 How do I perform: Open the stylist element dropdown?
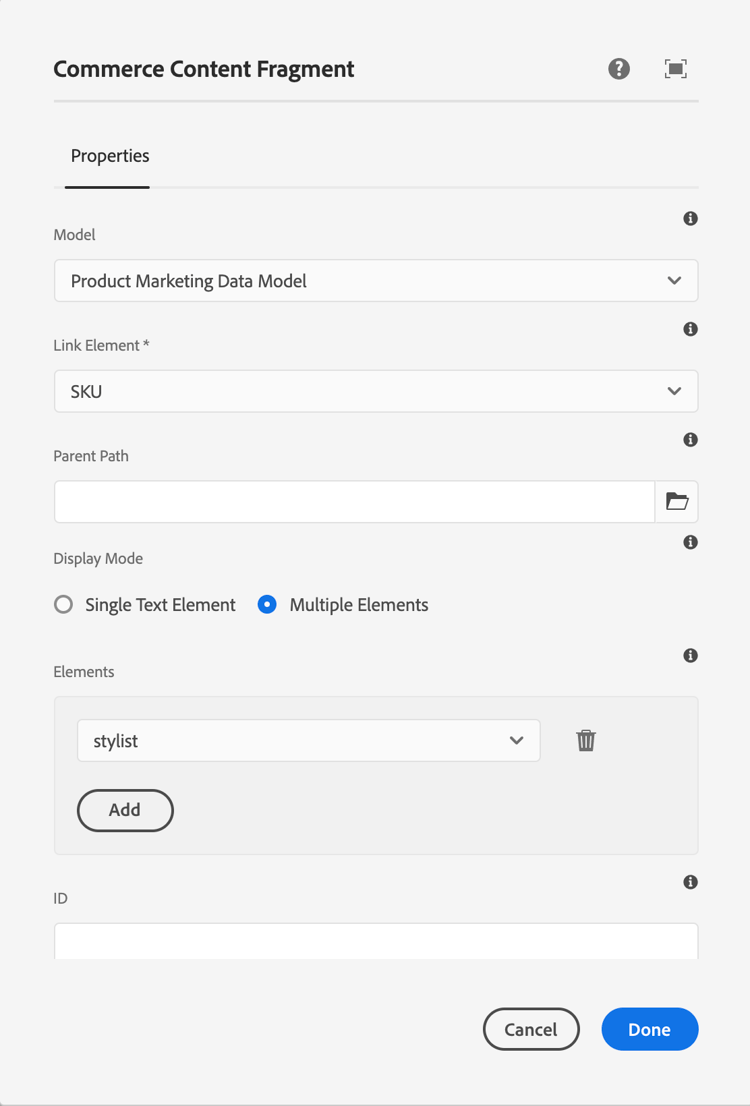(x=308, y=740)
